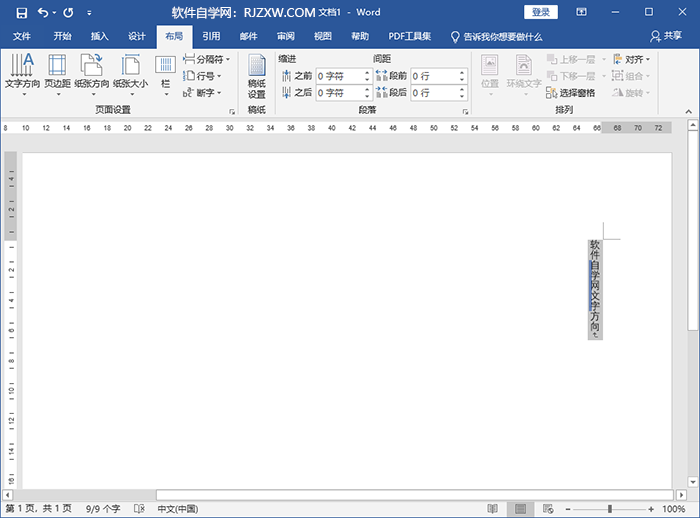Open the 文件 File tab

pyautogui.click(x=21, y=36)
